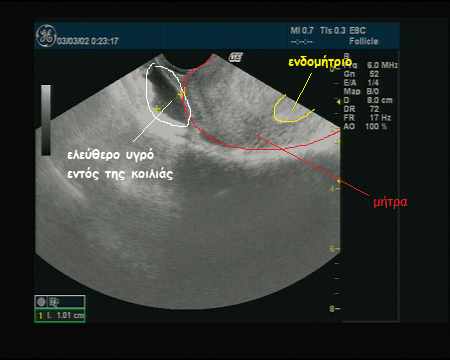Viewport: 450px width, 360px height.
Task: Click the yellow depth triangle beside the D parameter
Action: click(338, 101)
